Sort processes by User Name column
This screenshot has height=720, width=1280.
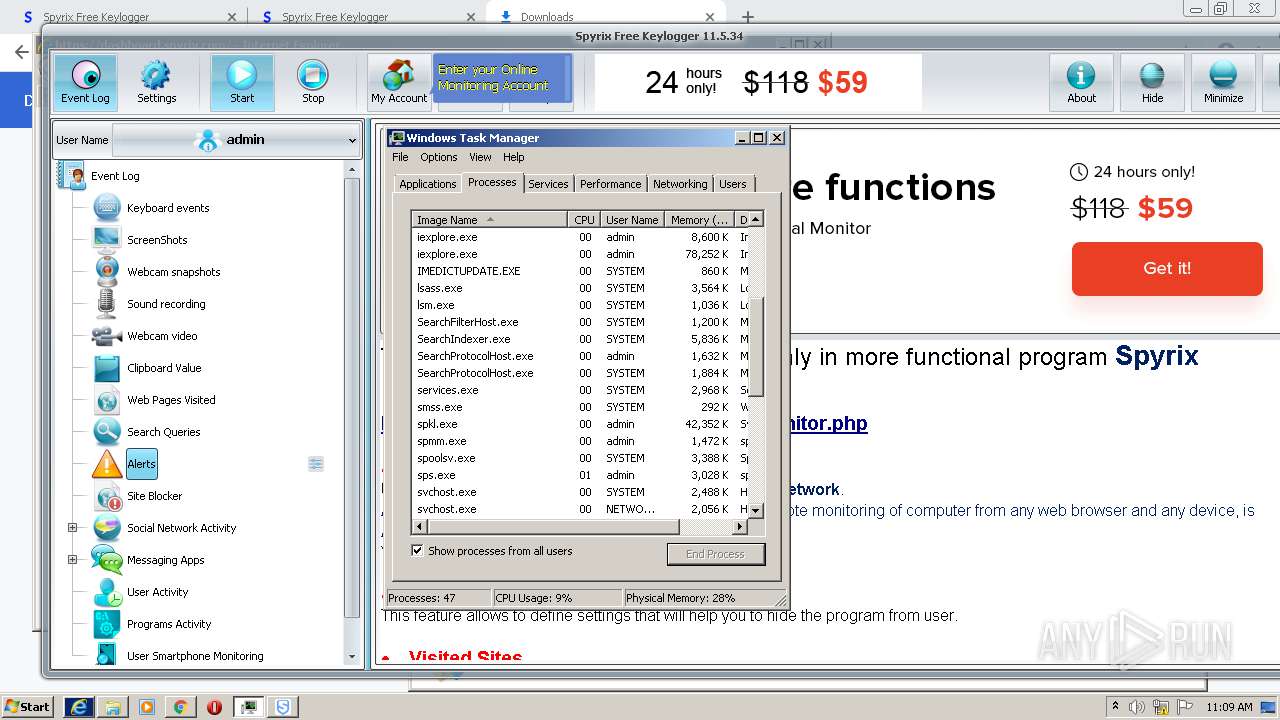[632, 220]
